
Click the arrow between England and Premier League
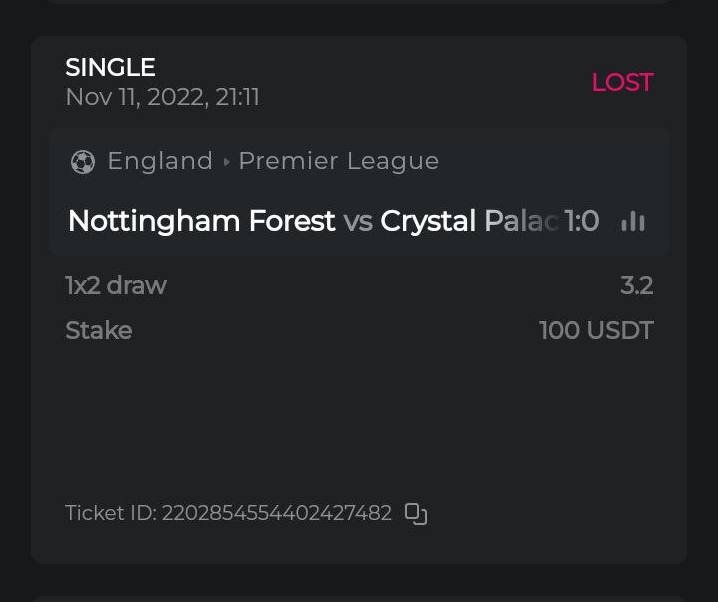pyautogui.click(x=226, y=162)
